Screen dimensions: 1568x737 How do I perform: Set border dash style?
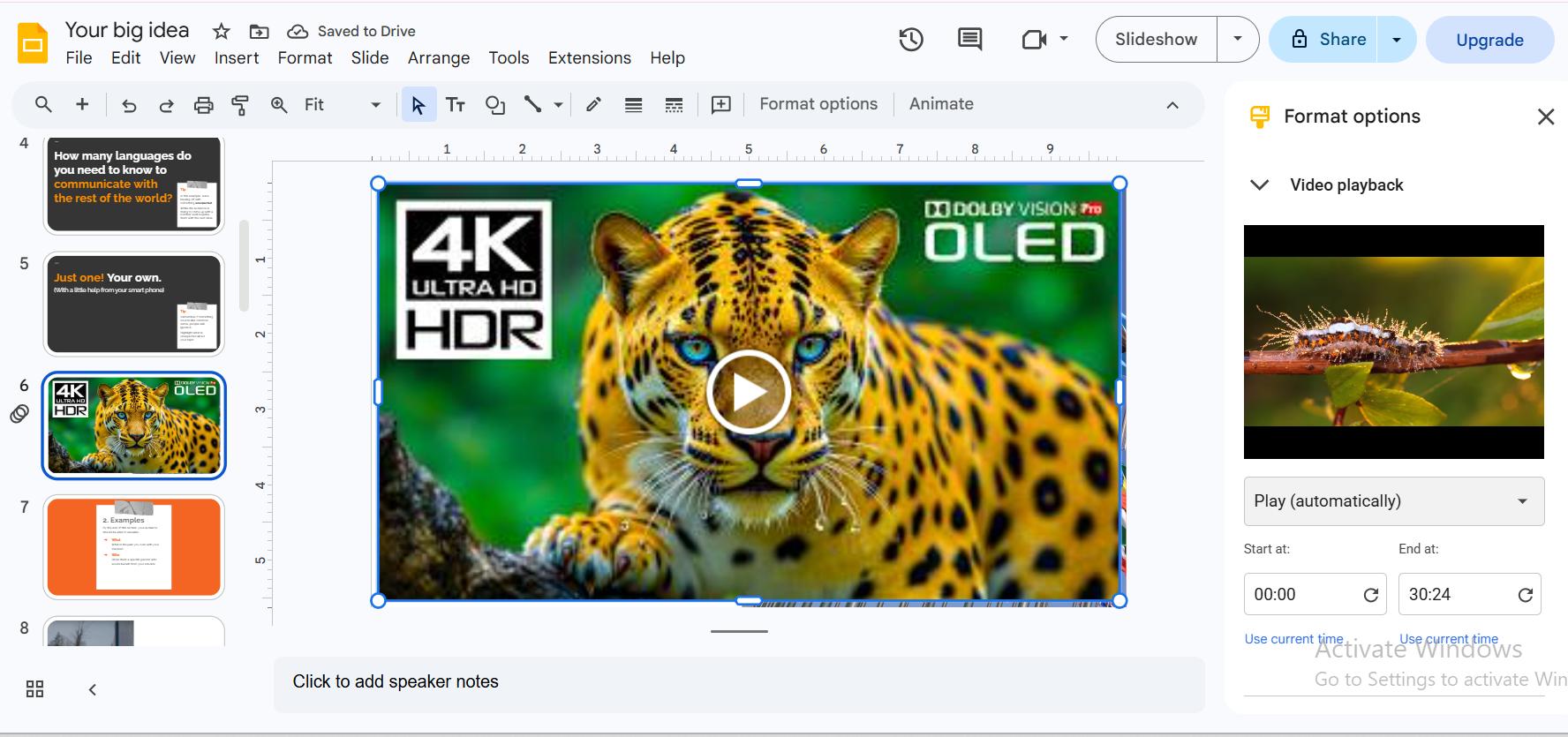(x=674, y=105)
